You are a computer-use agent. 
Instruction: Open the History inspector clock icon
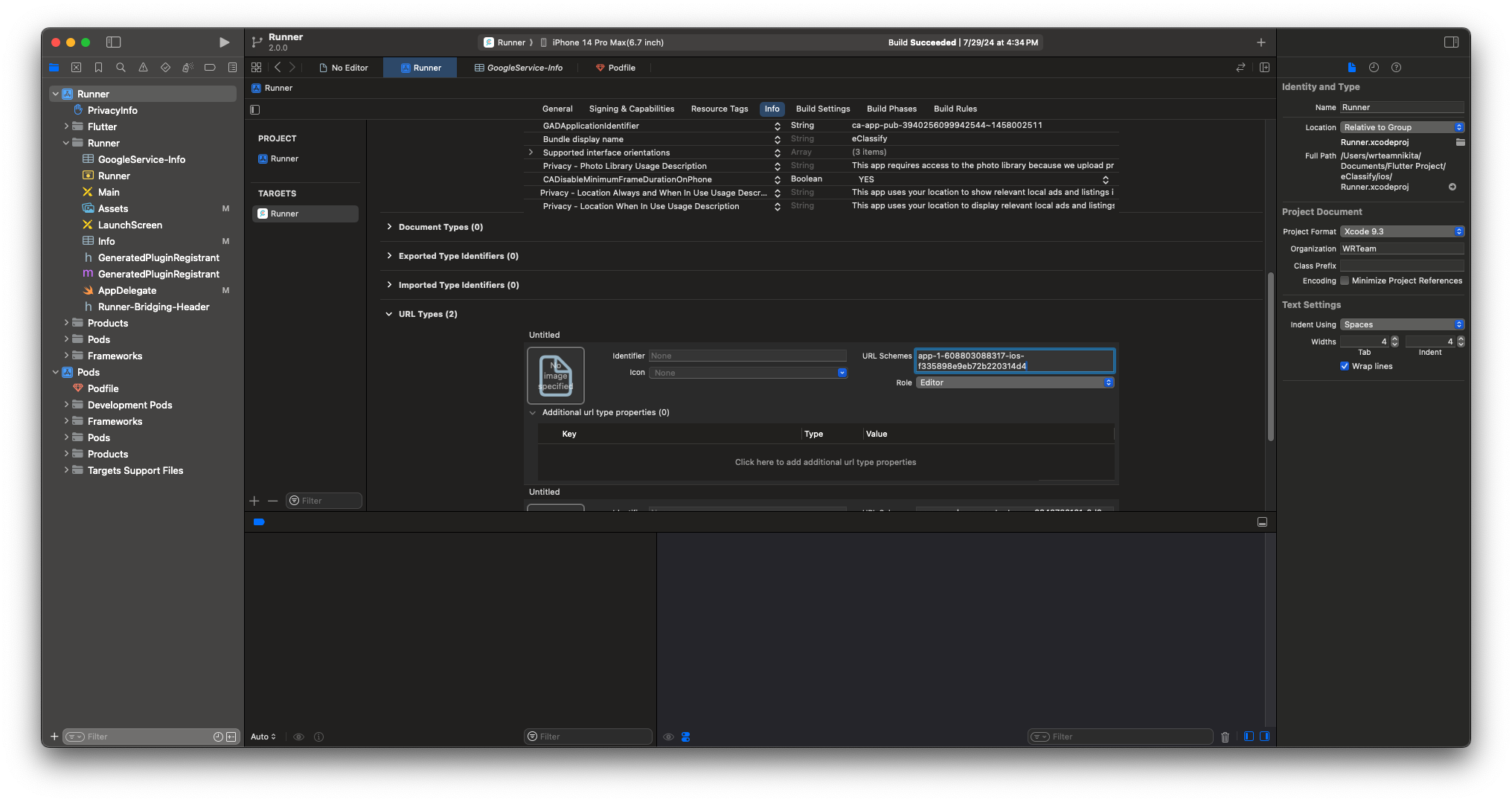pyautogui.click(x=1374, y=68)
